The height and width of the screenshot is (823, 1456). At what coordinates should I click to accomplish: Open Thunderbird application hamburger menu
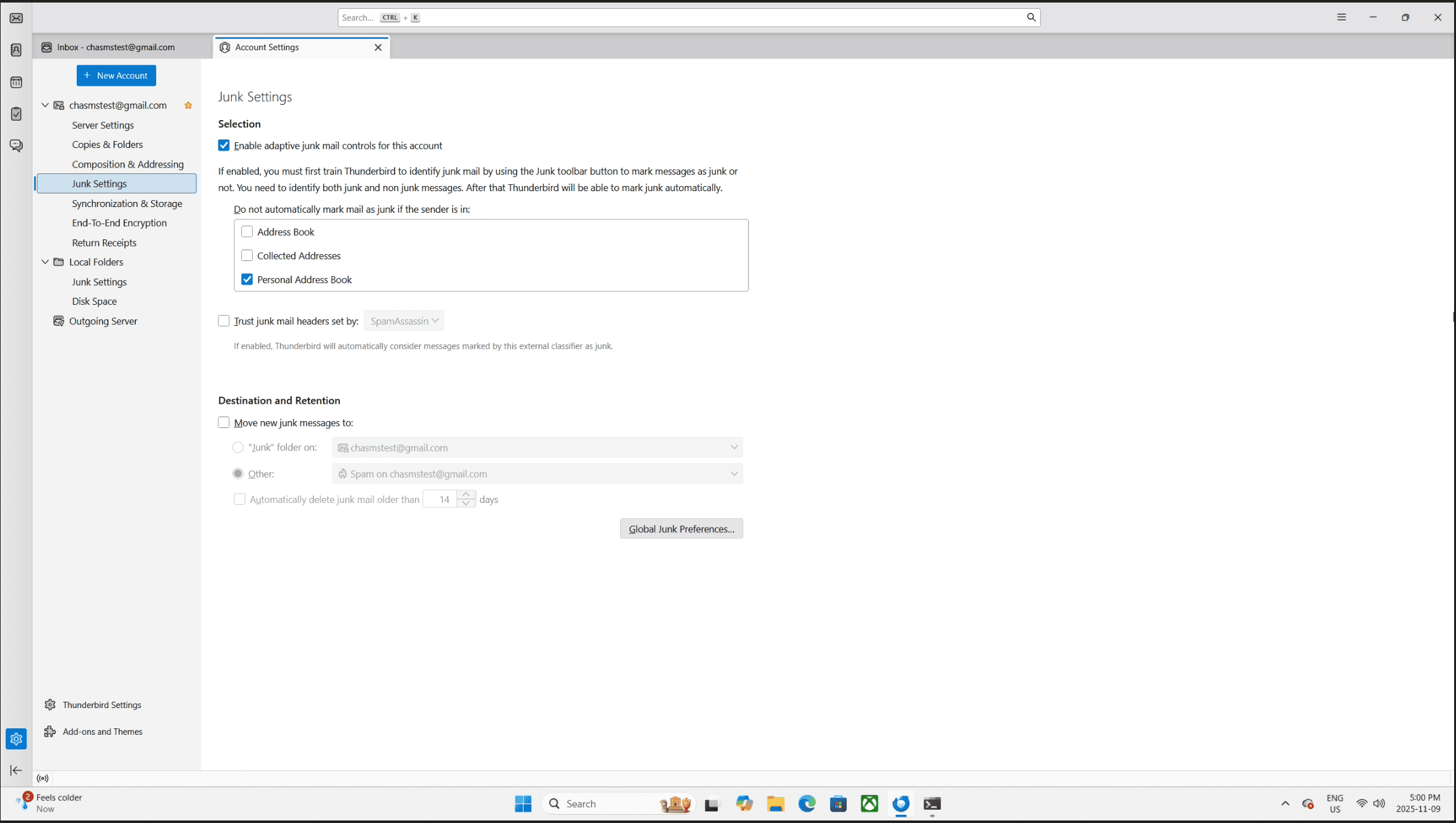pos(1341,18)
